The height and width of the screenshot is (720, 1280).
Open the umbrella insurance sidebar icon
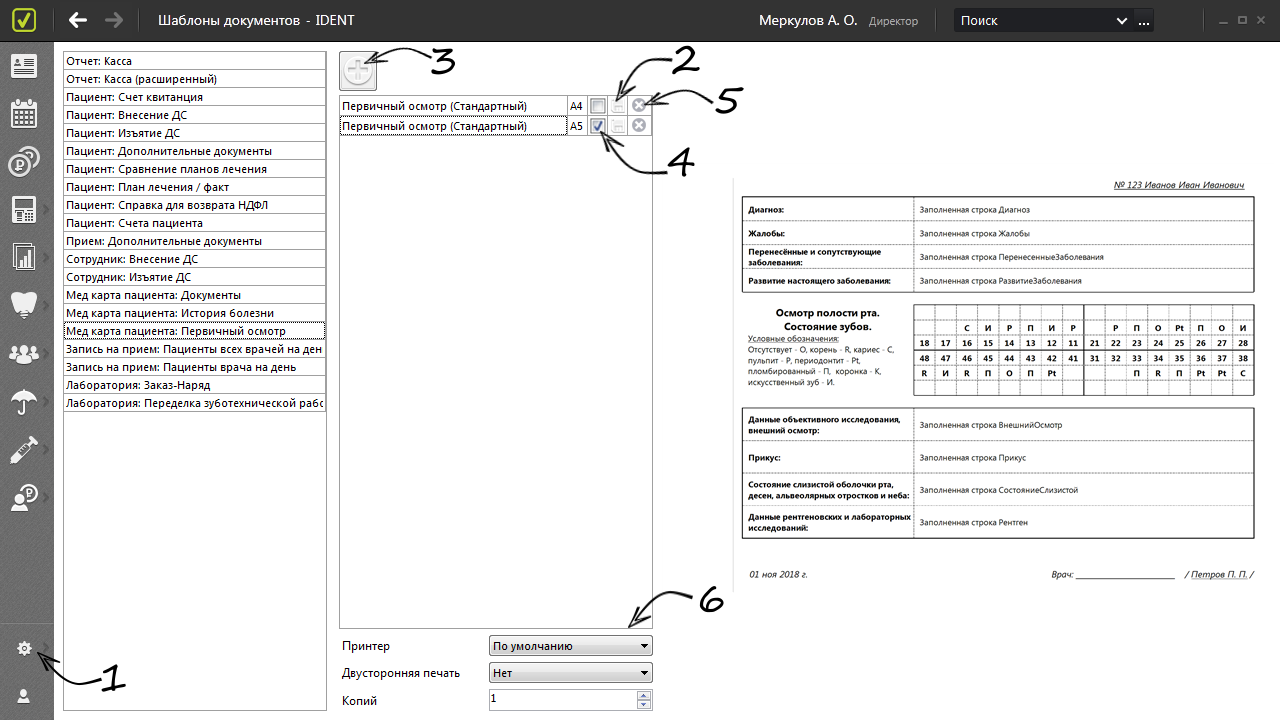(23, 402)
